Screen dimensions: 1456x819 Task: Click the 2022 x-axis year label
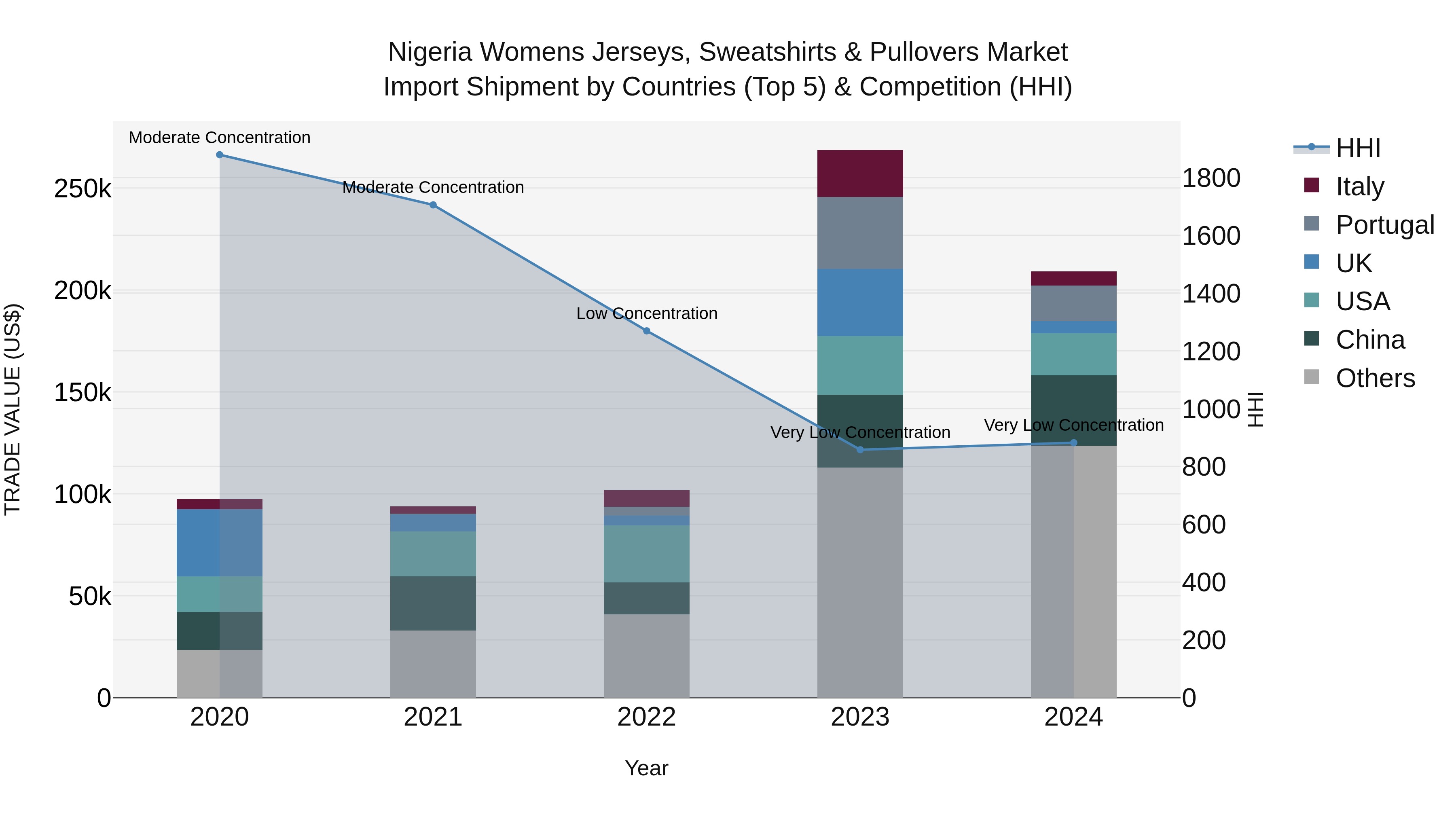pos(647,717)
